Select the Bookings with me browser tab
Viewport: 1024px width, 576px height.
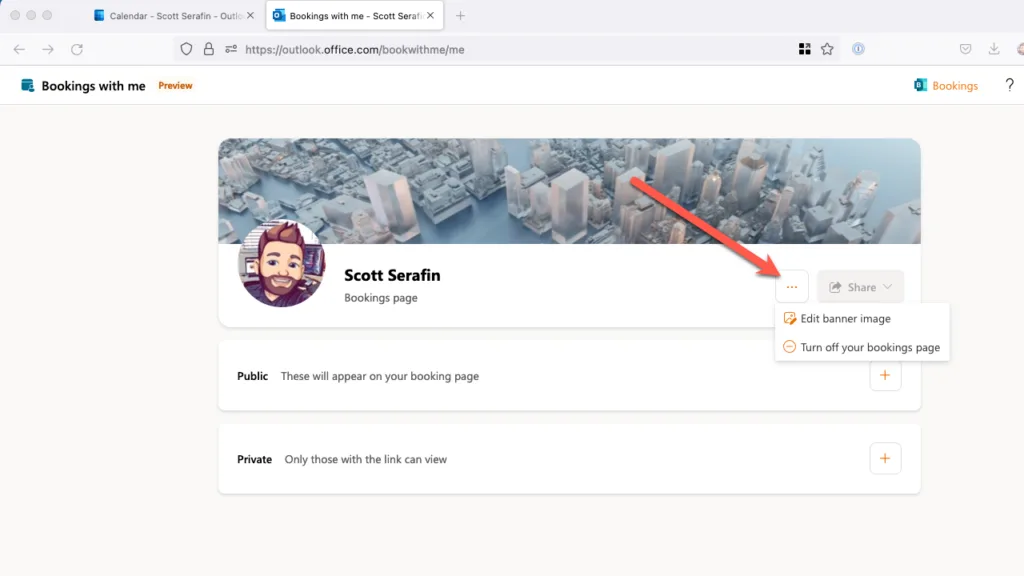(x=355, y=16)
